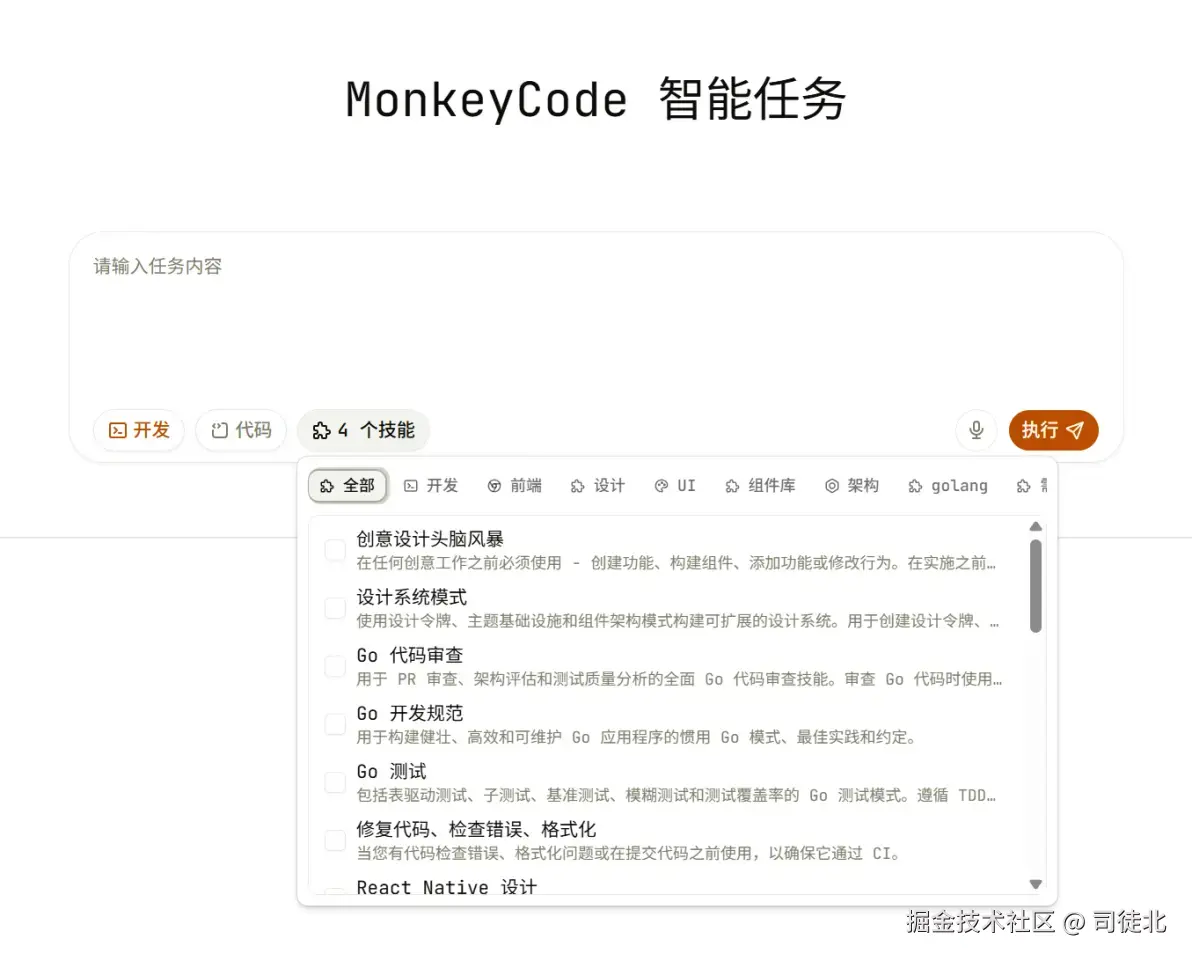Click the skill list scroll-up arrow

click(1035, 527)
